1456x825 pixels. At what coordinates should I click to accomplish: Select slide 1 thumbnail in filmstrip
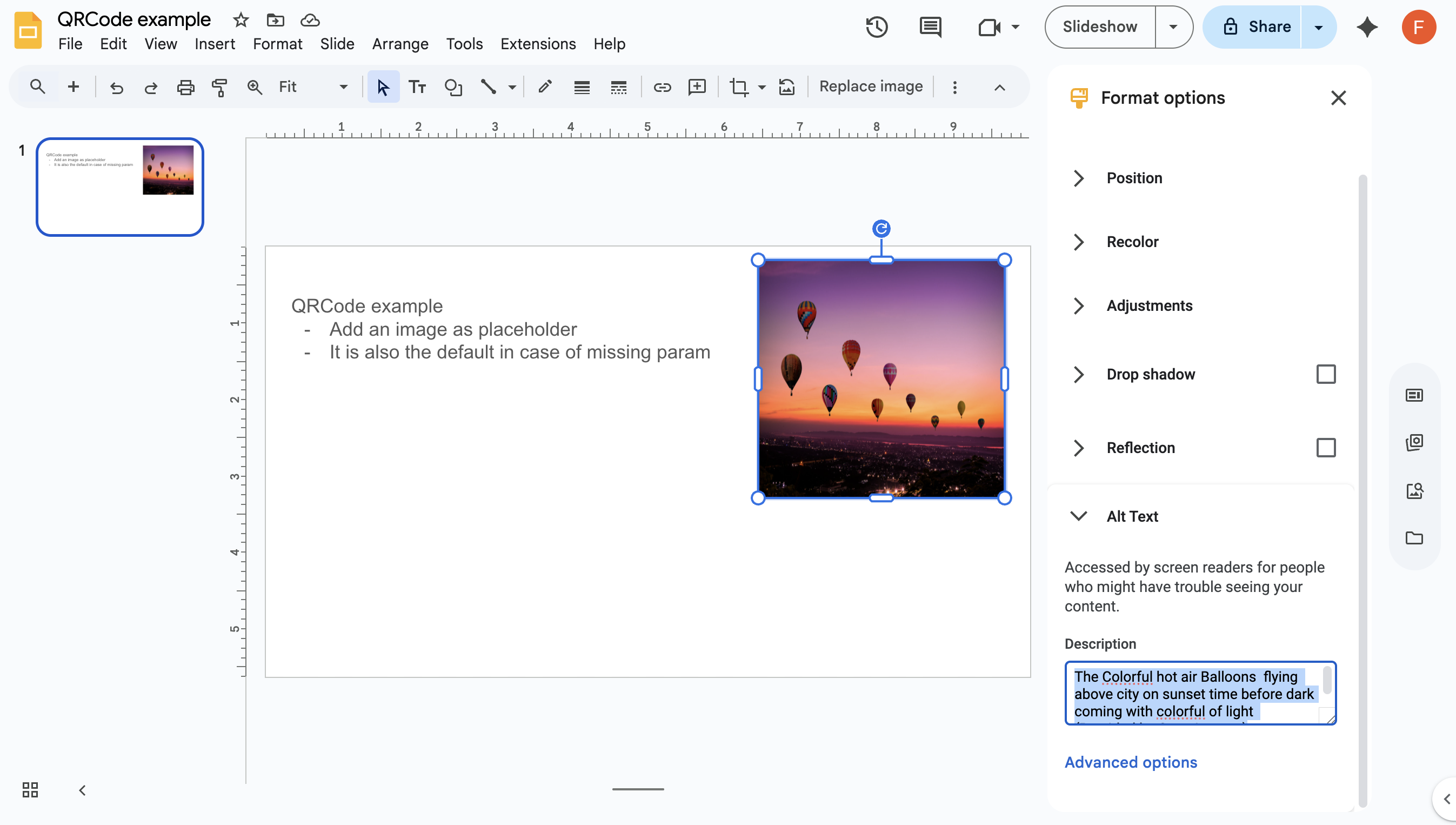coord(120,187)
